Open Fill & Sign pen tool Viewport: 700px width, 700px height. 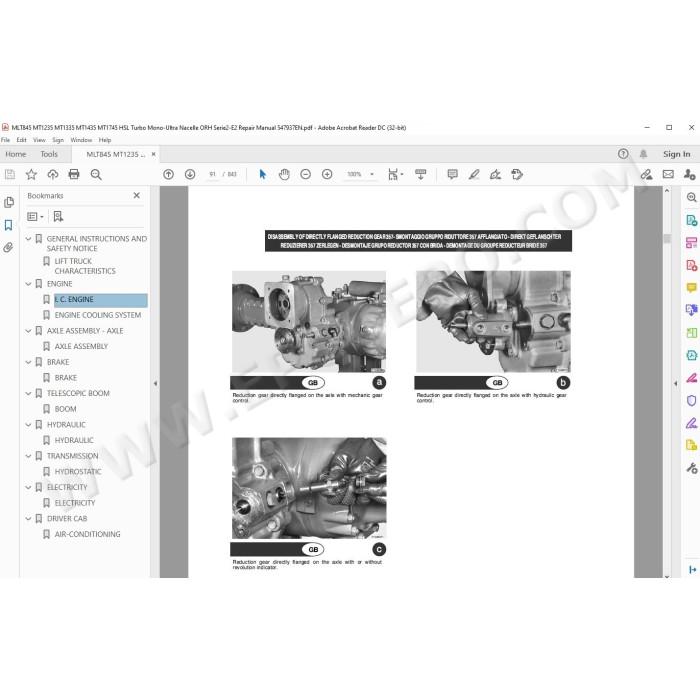coord(691,423)
